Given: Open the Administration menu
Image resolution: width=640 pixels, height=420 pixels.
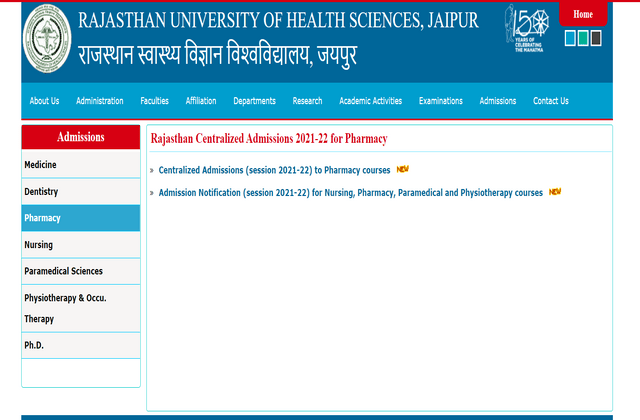Looking at the screenshot, I should 100,101.
